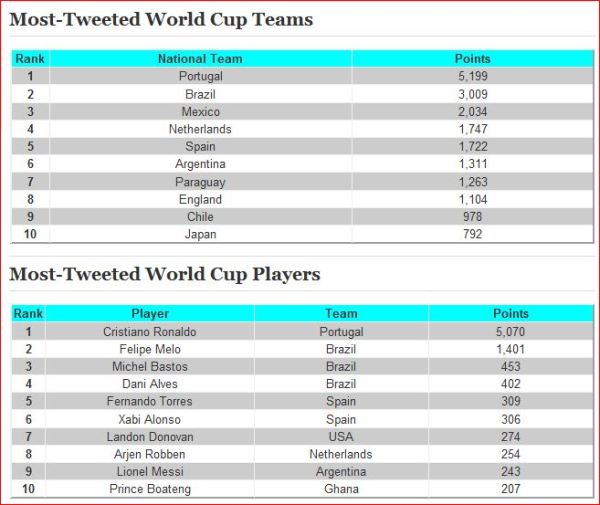Select the Xabi Alonso cell

click(x=150, y=419)
